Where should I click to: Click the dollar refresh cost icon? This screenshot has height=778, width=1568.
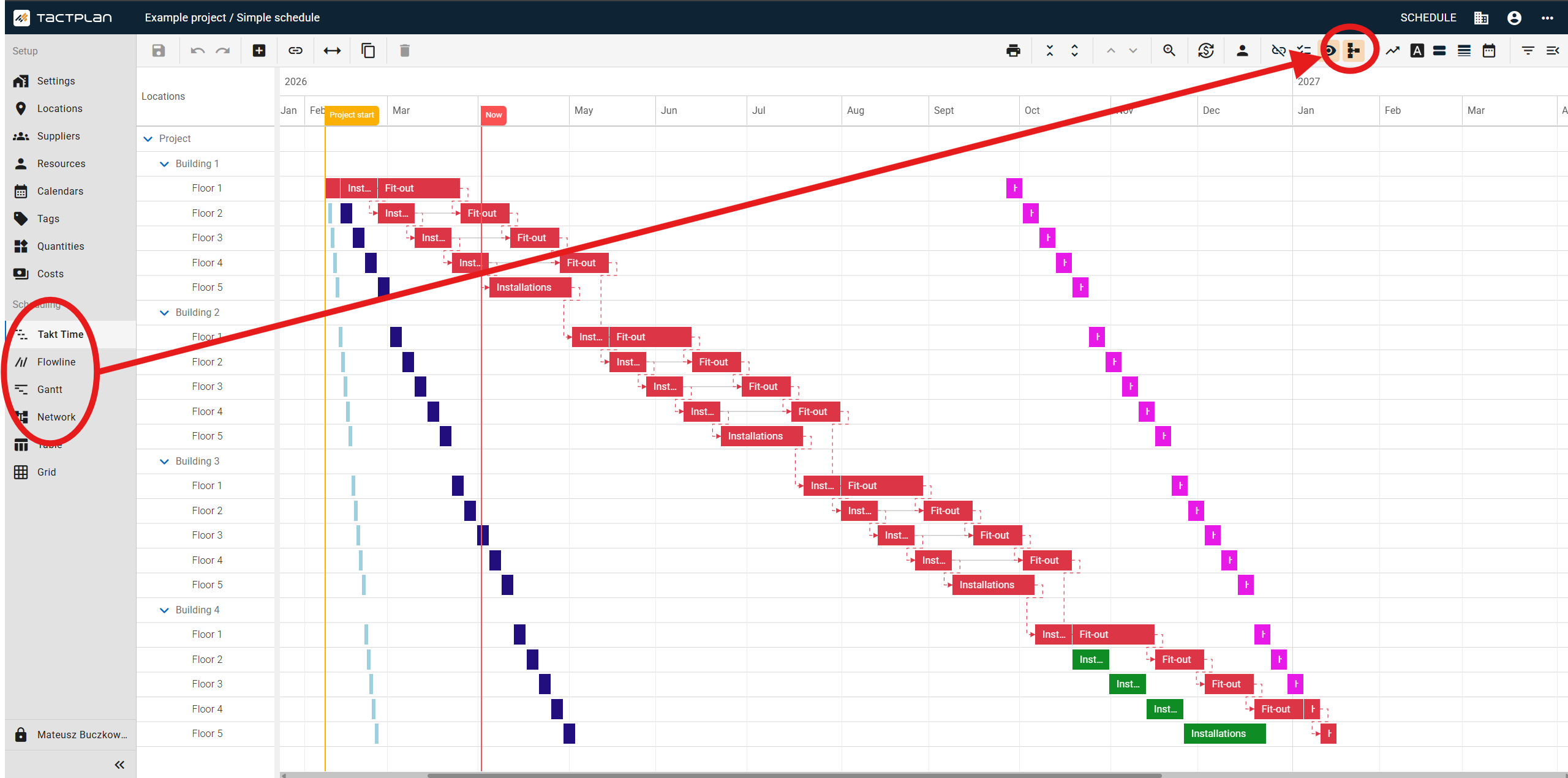(x=1206, y=51)
